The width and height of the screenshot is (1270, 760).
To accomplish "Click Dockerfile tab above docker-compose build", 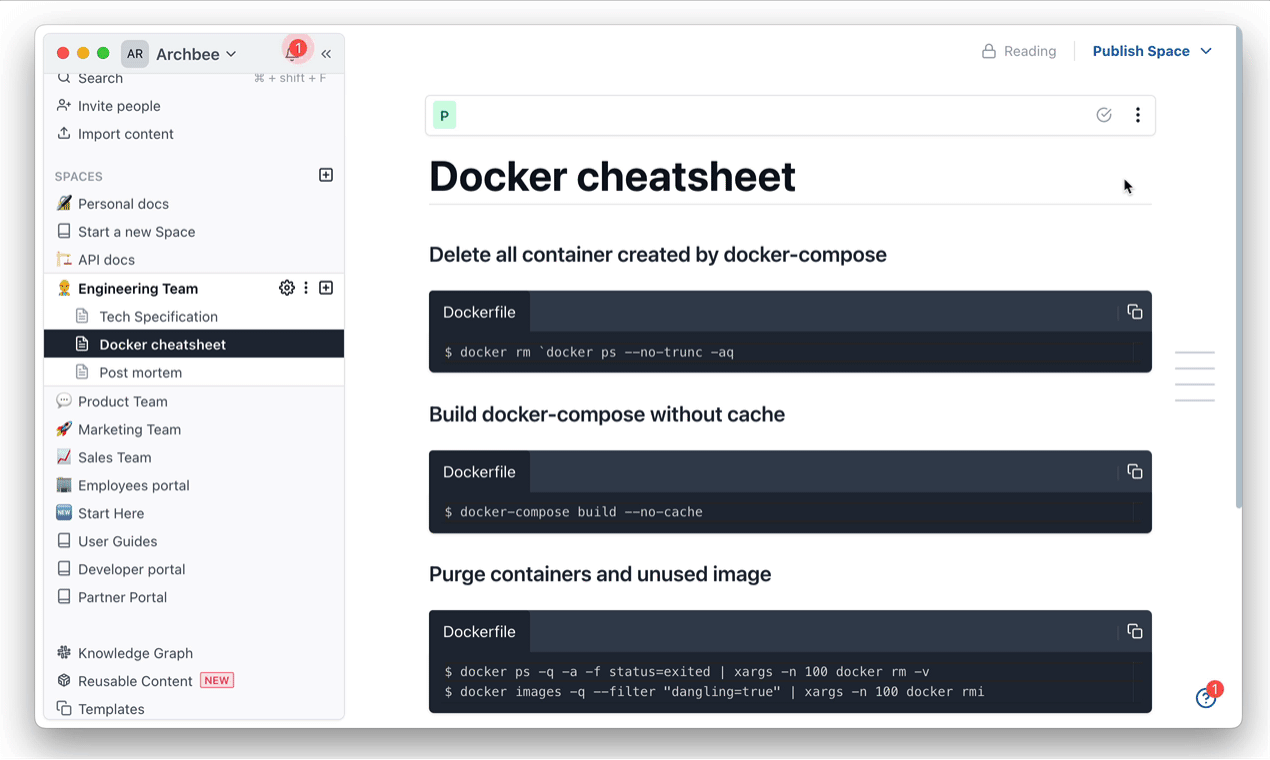I will [479, 472].
